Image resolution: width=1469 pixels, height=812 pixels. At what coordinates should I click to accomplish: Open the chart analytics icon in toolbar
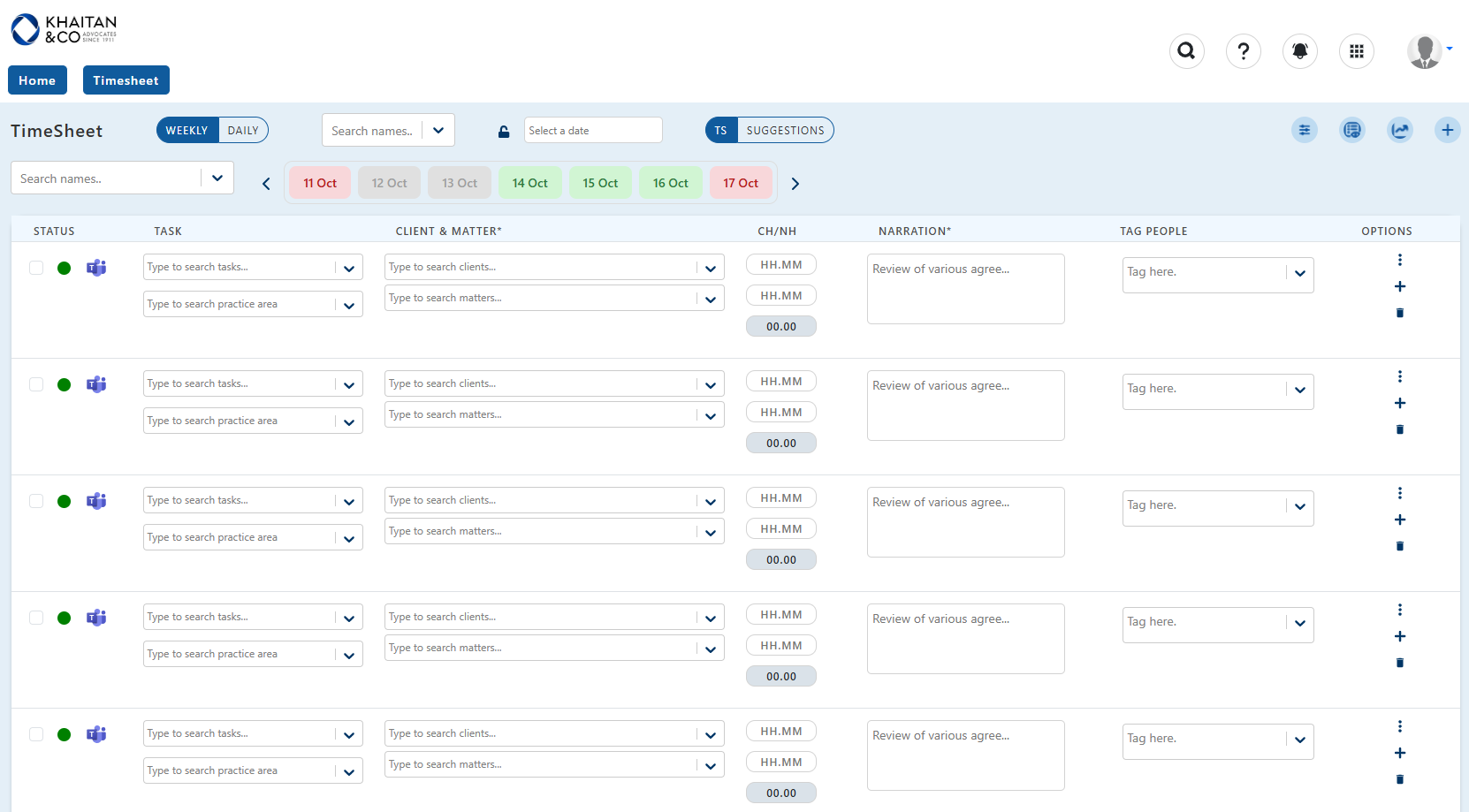click(x=1399, y=131)
